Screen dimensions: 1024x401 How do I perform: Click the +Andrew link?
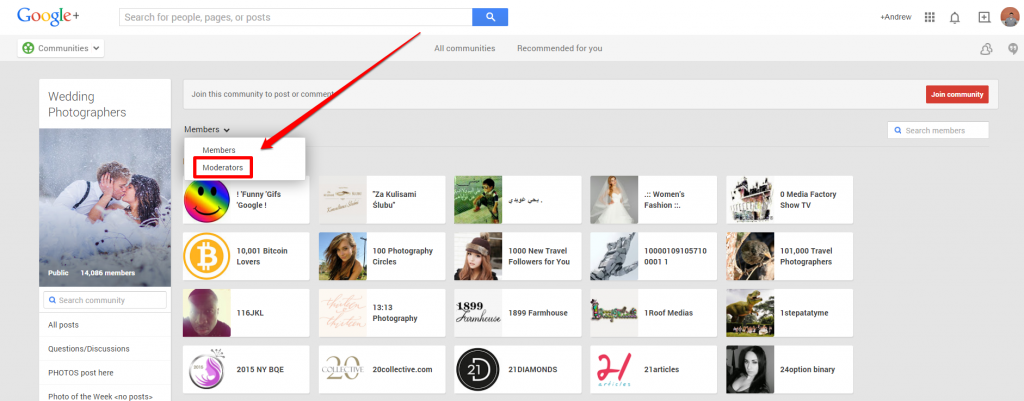click(895, 17)
